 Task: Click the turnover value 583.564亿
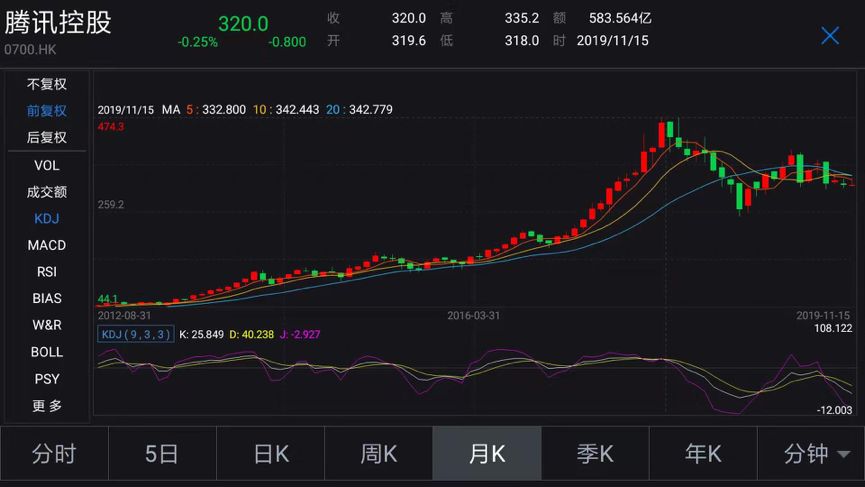pos(620,18)
